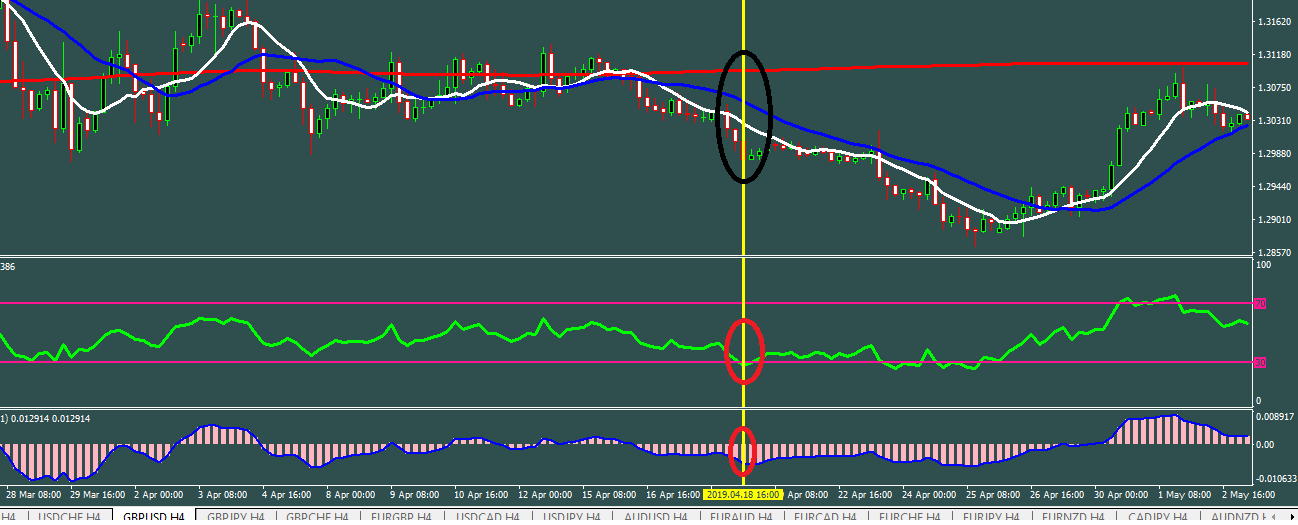1298x525 pixels.
Task: Click the yellow 2019.04.18 16:00 date label
Action: coord(744,494)
